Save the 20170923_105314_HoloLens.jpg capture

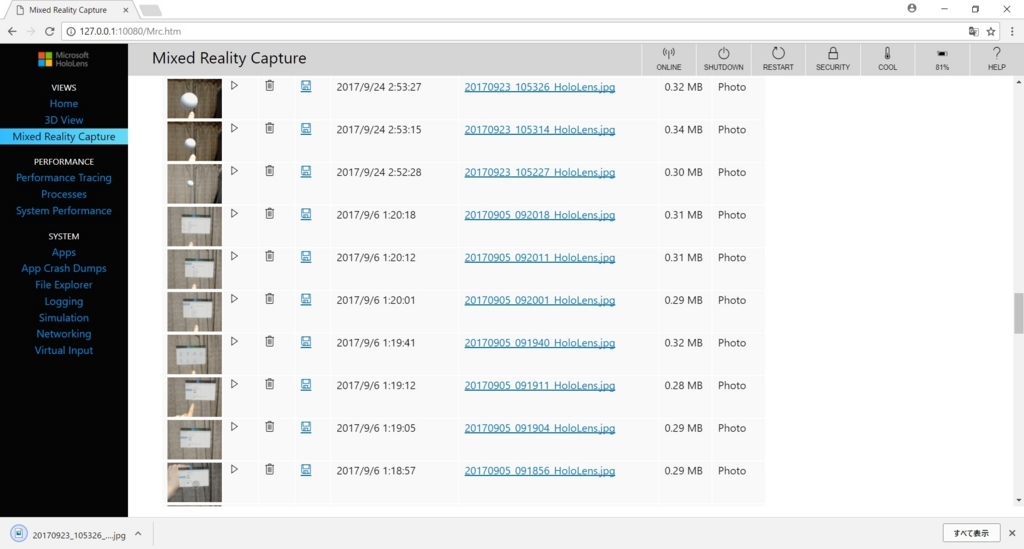click(306, 129)
